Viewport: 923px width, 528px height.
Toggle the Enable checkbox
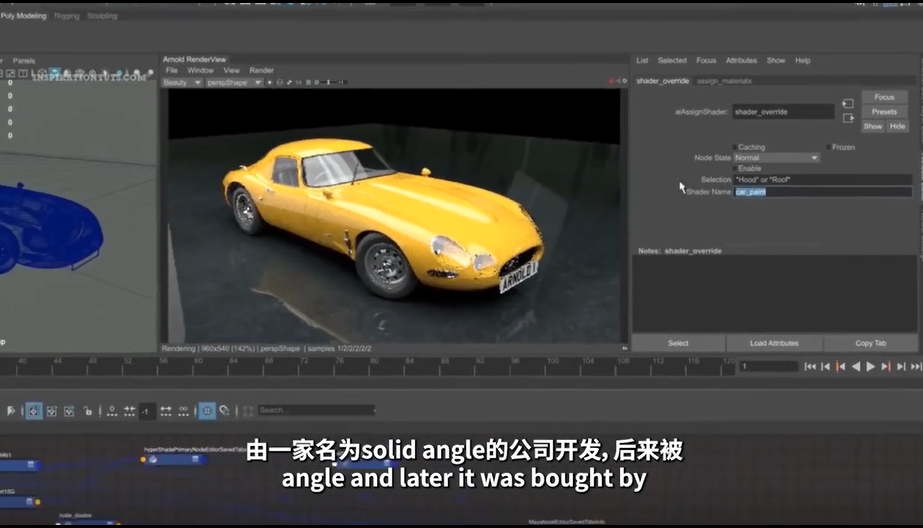pyautogui.click(x=735, y=168)
